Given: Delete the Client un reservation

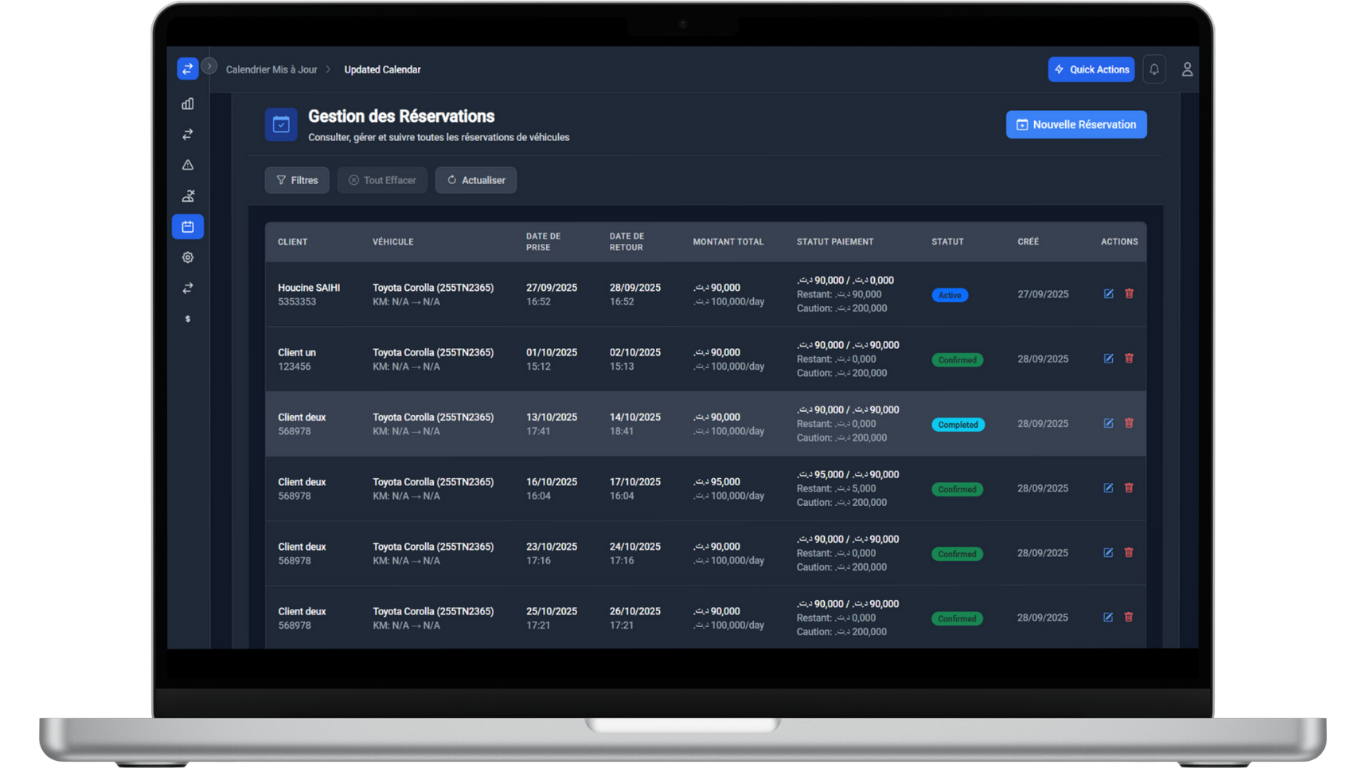Looking at the screenshot, I should pos(1129,358).
